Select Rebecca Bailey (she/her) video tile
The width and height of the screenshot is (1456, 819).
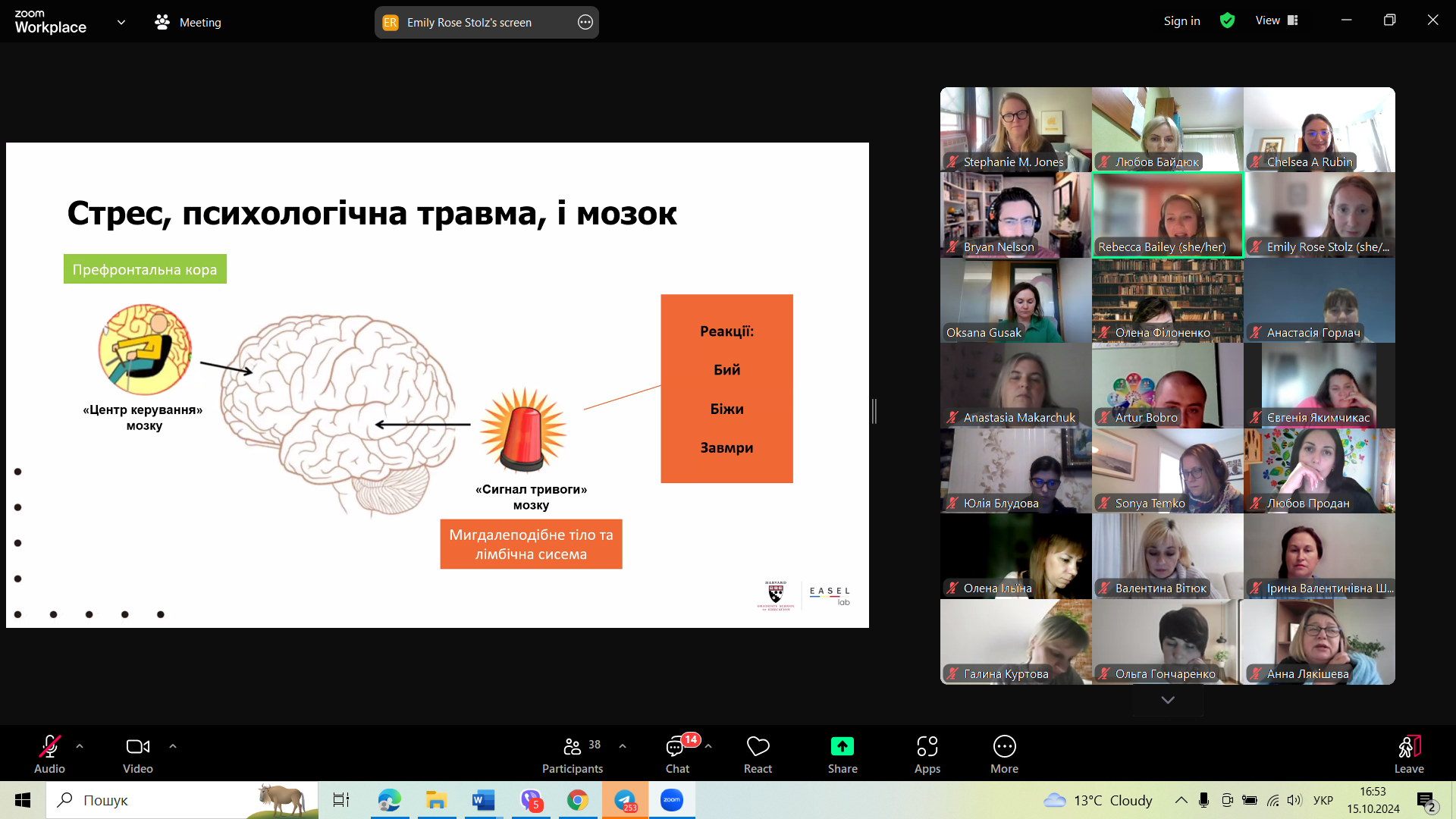coord(1168,215)
